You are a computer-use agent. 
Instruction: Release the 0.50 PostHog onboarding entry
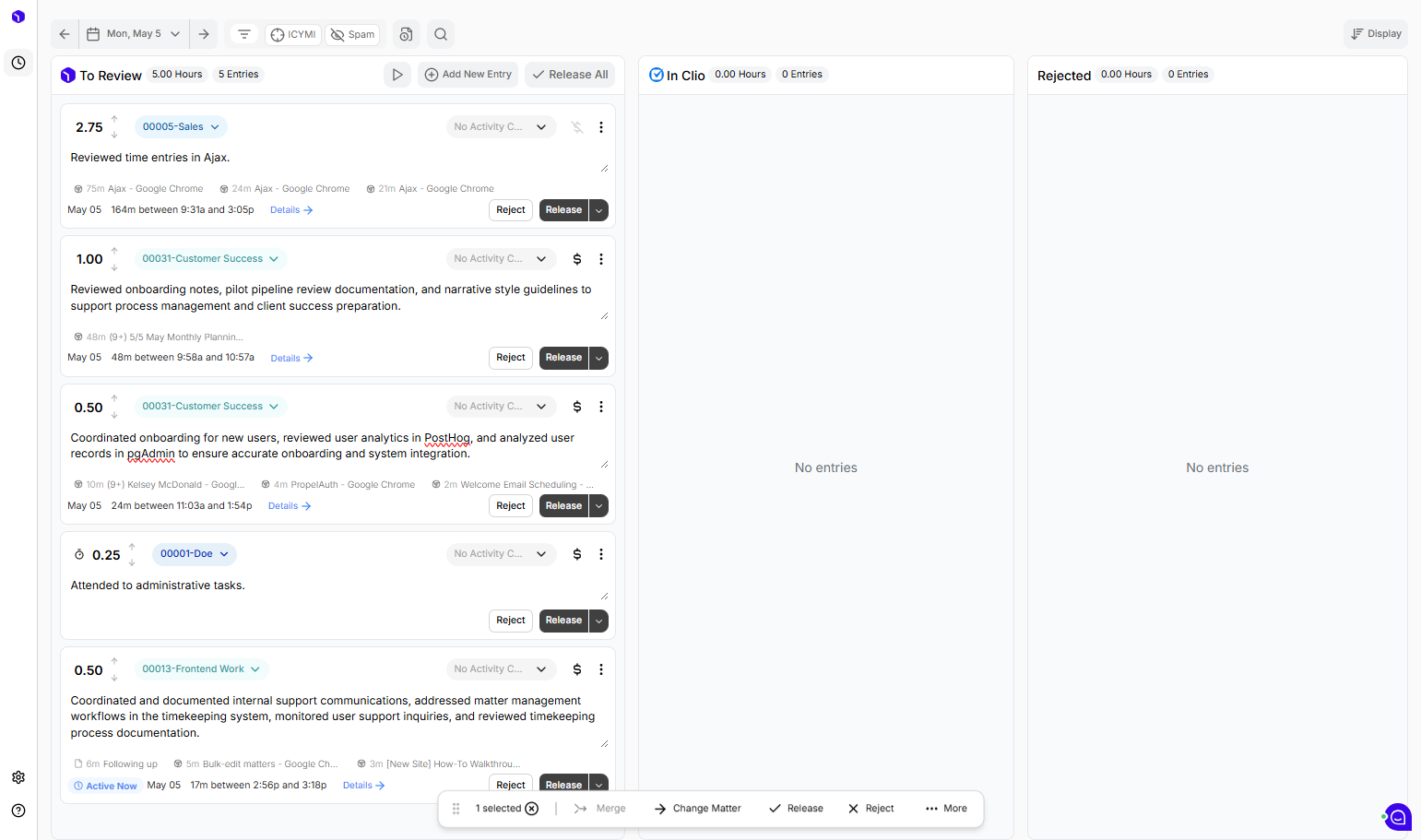[x=563, y=506]
